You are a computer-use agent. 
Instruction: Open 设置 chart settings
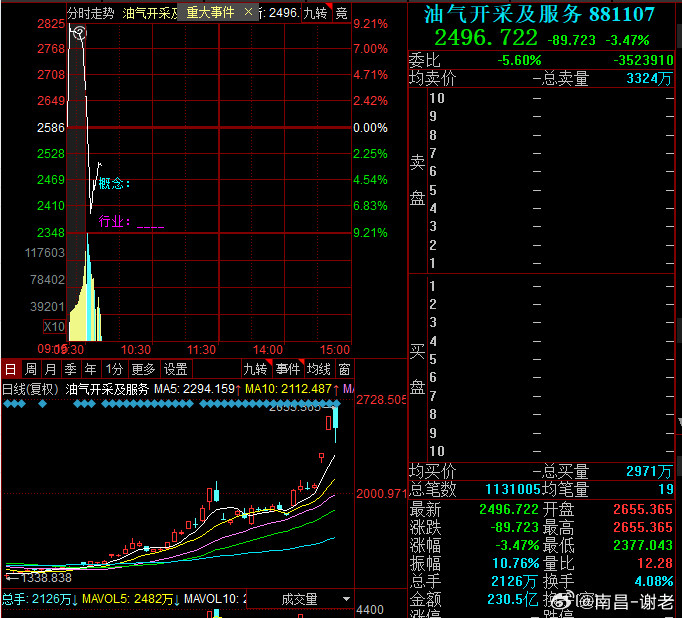click(176, 368)
